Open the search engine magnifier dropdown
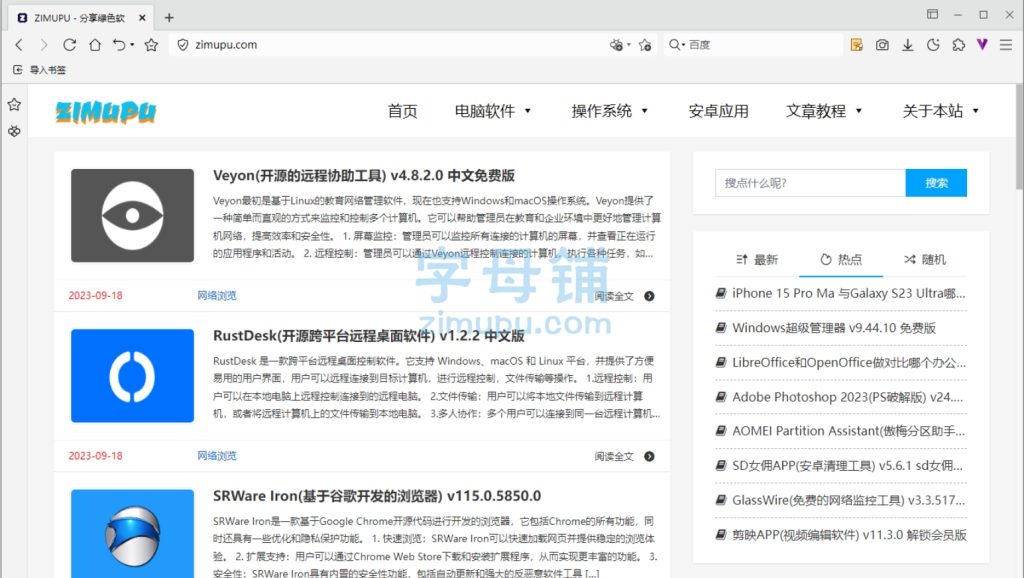1024x578 pixels. pos(677,44)
